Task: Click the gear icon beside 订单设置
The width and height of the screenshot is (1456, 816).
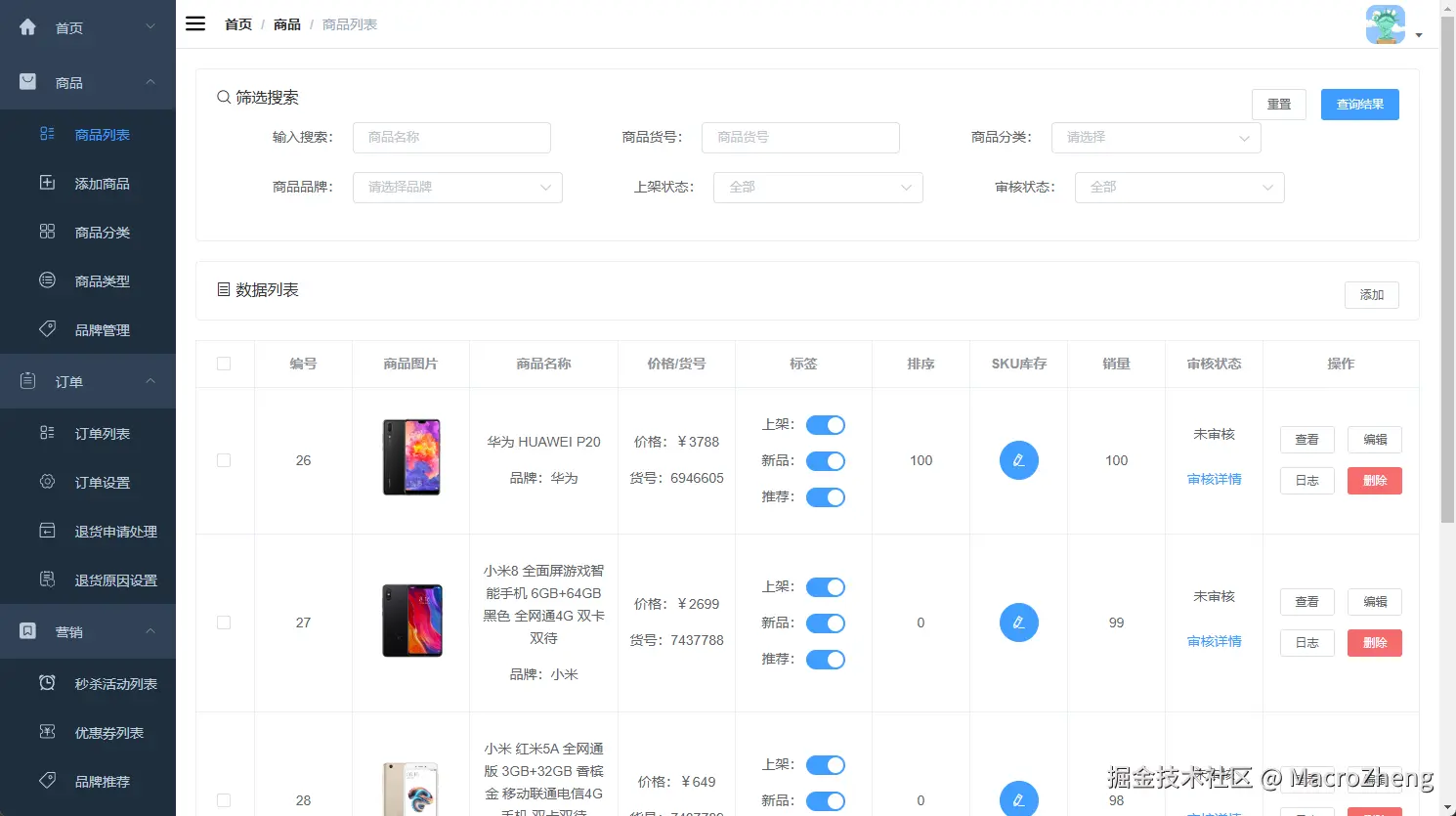Action: 47,482
